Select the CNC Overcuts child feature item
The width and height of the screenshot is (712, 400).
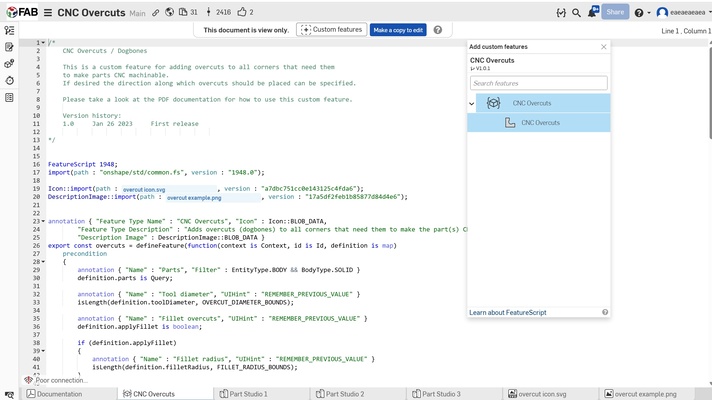point(539,122)
